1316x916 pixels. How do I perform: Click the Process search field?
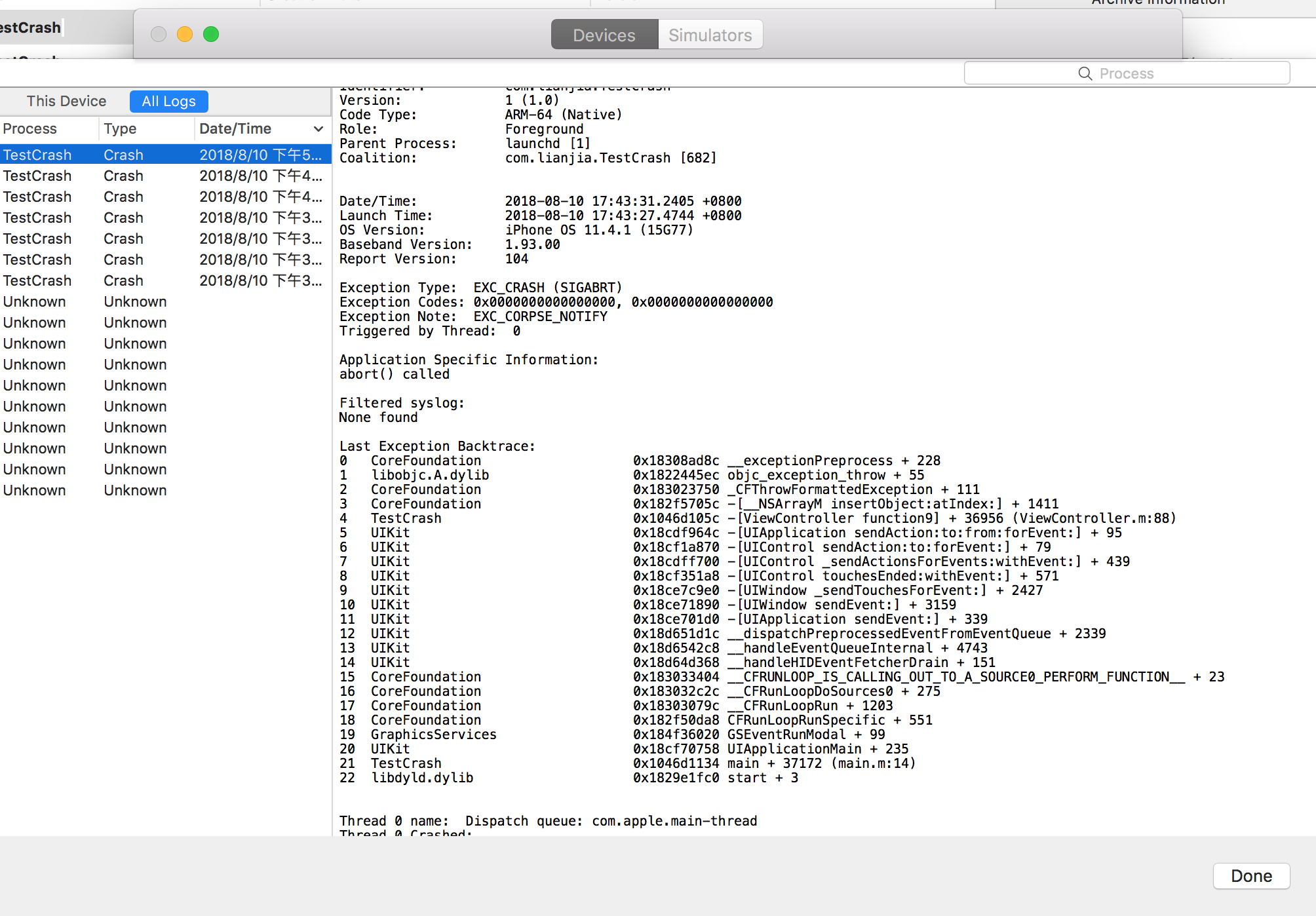tap(1127, 73)
